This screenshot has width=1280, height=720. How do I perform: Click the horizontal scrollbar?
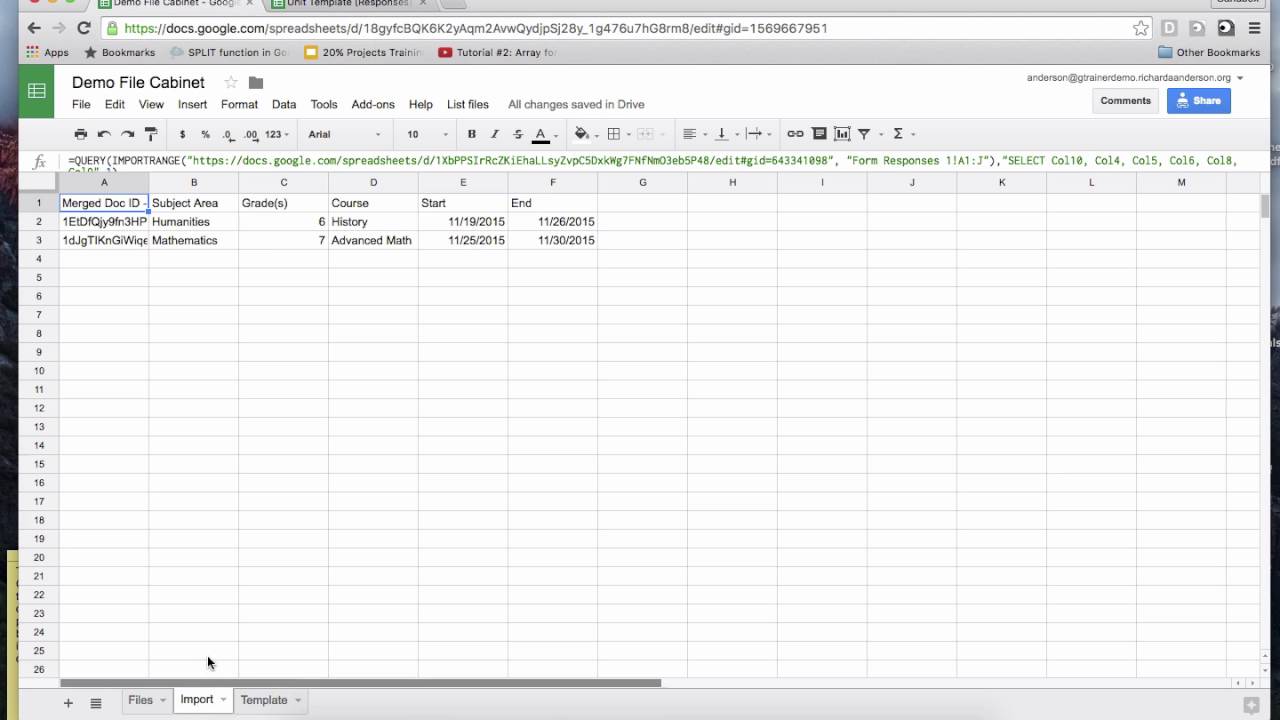pos(360,683)
